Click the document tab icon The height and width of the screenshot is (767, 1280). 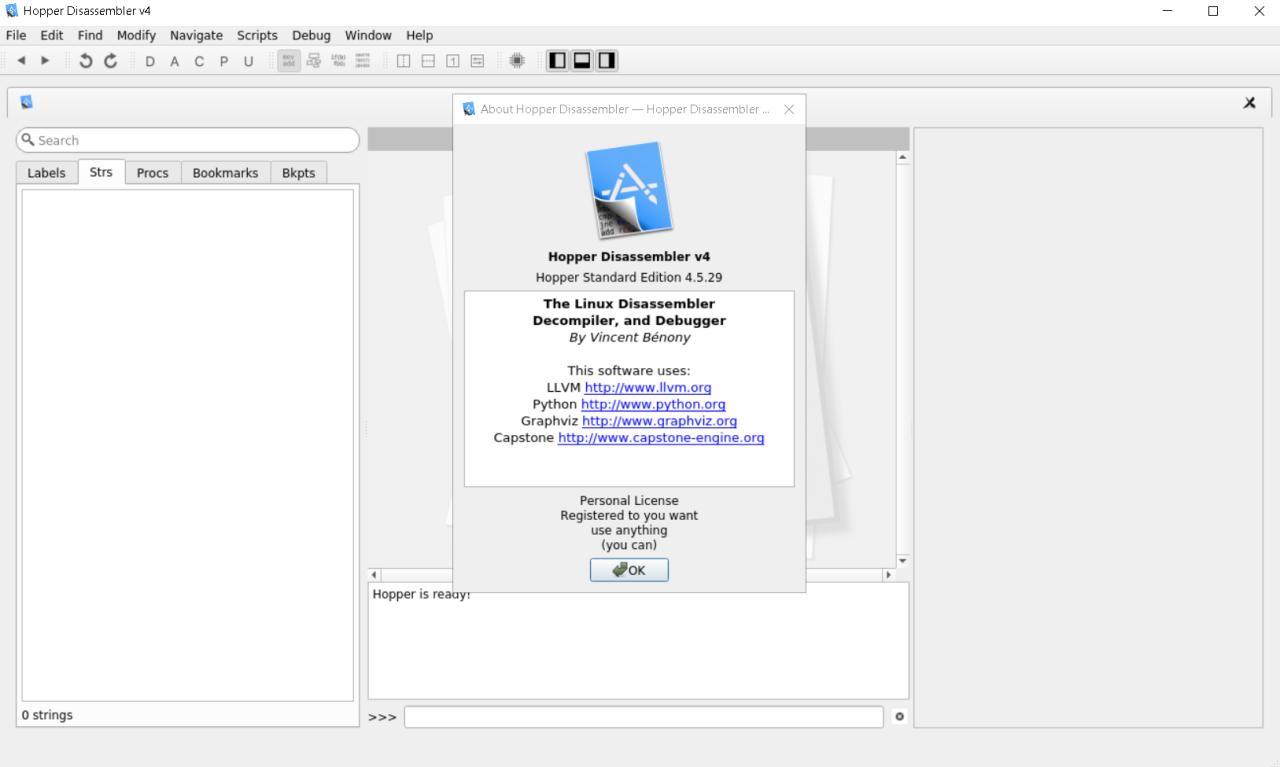[26, 102]
